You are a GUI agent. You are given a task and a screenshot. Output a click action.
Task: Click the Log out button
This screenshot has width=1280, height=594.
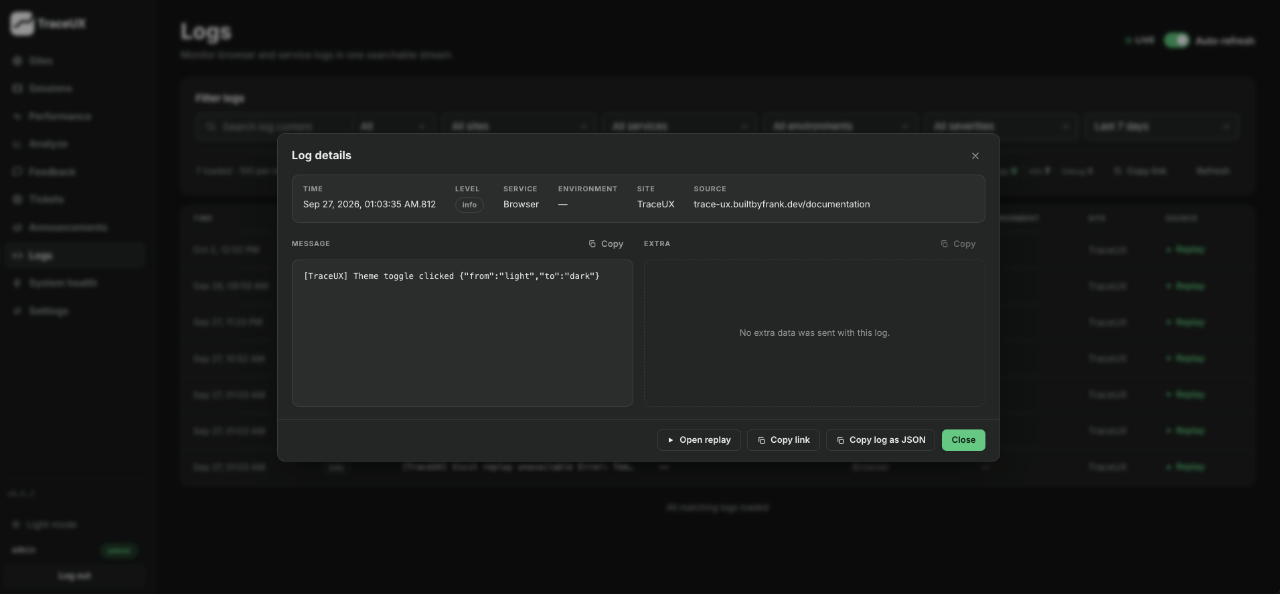(x=75, y=576)
